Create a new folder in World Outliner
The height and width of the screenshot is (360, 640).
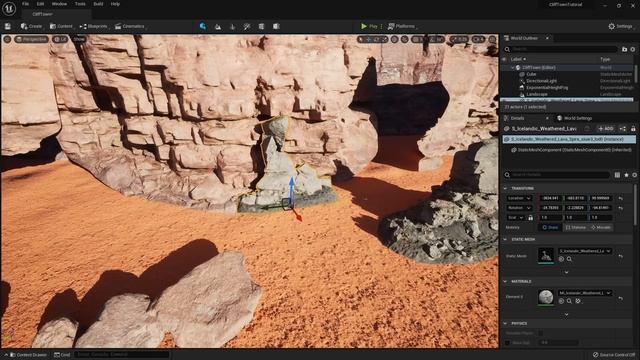coord(624,49)
